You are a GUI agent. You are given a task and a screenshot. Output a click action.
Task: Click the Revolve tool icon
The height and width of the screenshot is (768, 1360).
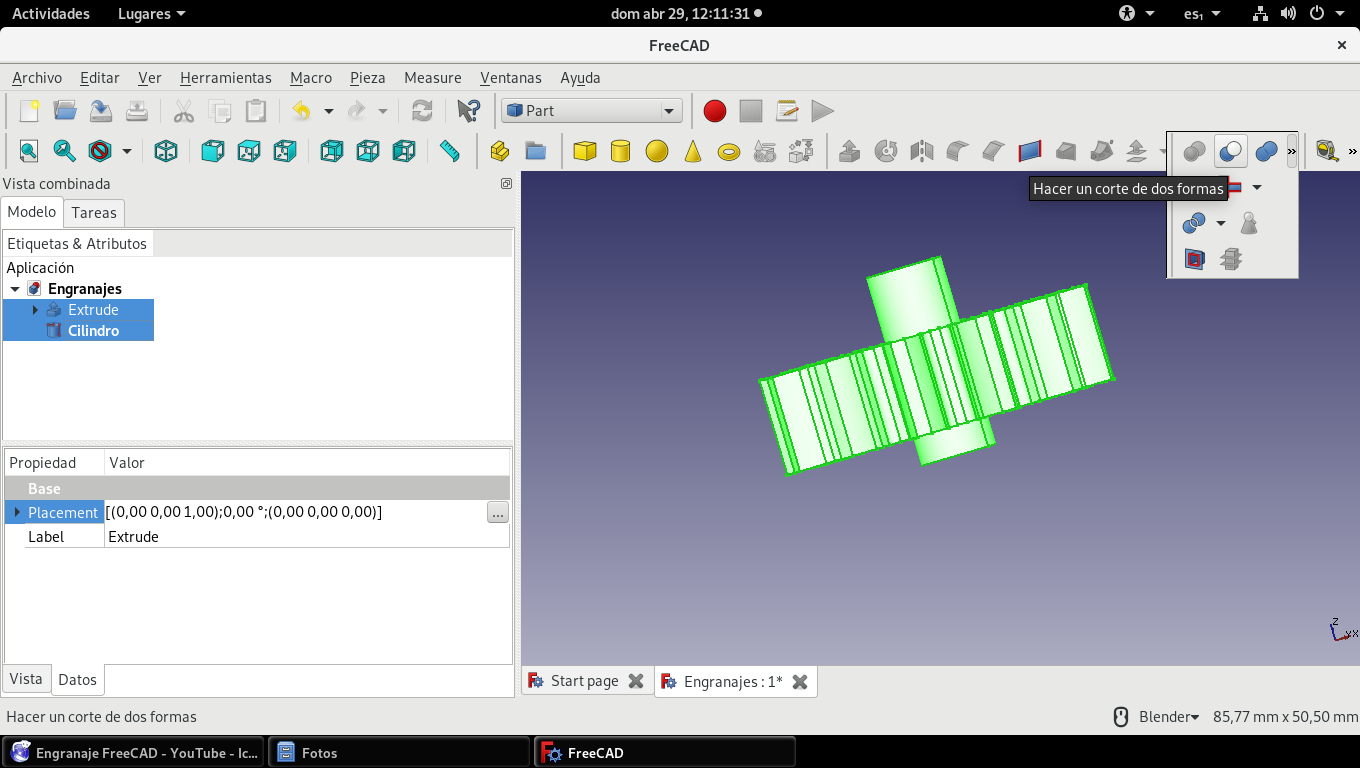[x=885, y=151]
